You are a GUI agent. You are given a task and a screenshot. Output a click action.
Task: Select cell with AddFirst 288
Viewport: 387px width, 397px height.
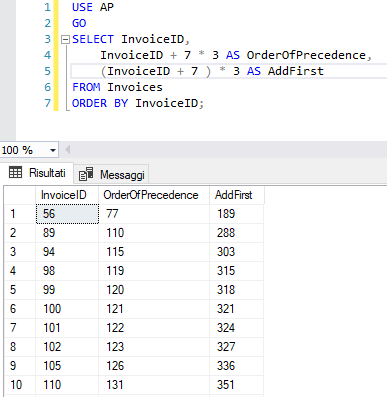coord(237,233)
